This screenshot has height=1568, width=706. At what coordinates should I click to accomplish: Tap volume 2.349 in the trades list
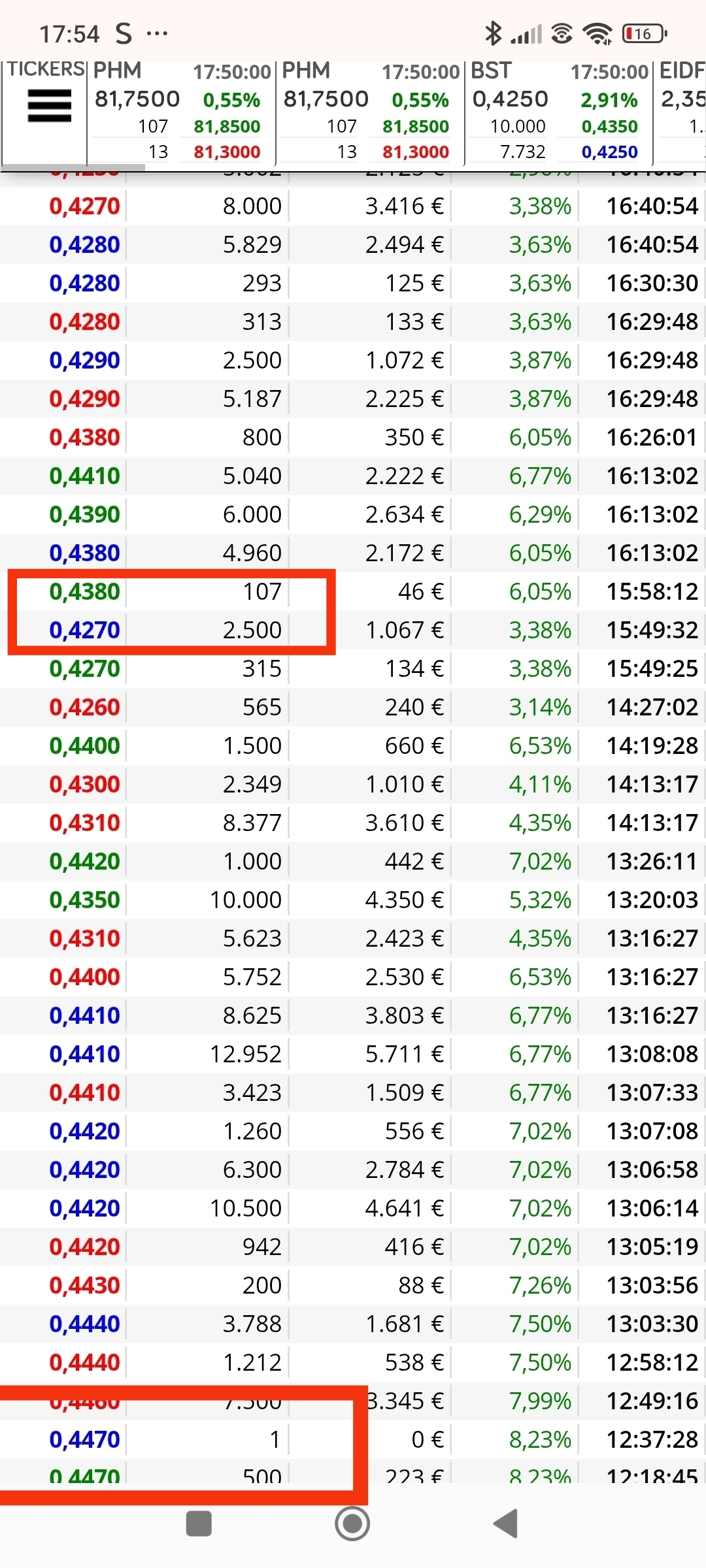(x=252, y=784)
